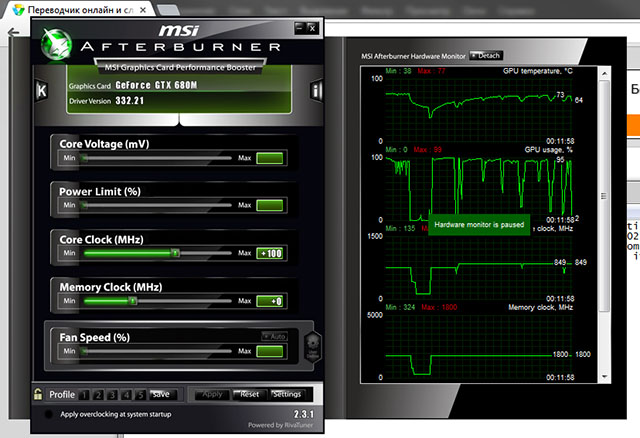Click the MSI Afterburner jet logo
Image resolution: width=640 pixels, height=438 pixels.
pyautogui.click(x=57, y=44)
